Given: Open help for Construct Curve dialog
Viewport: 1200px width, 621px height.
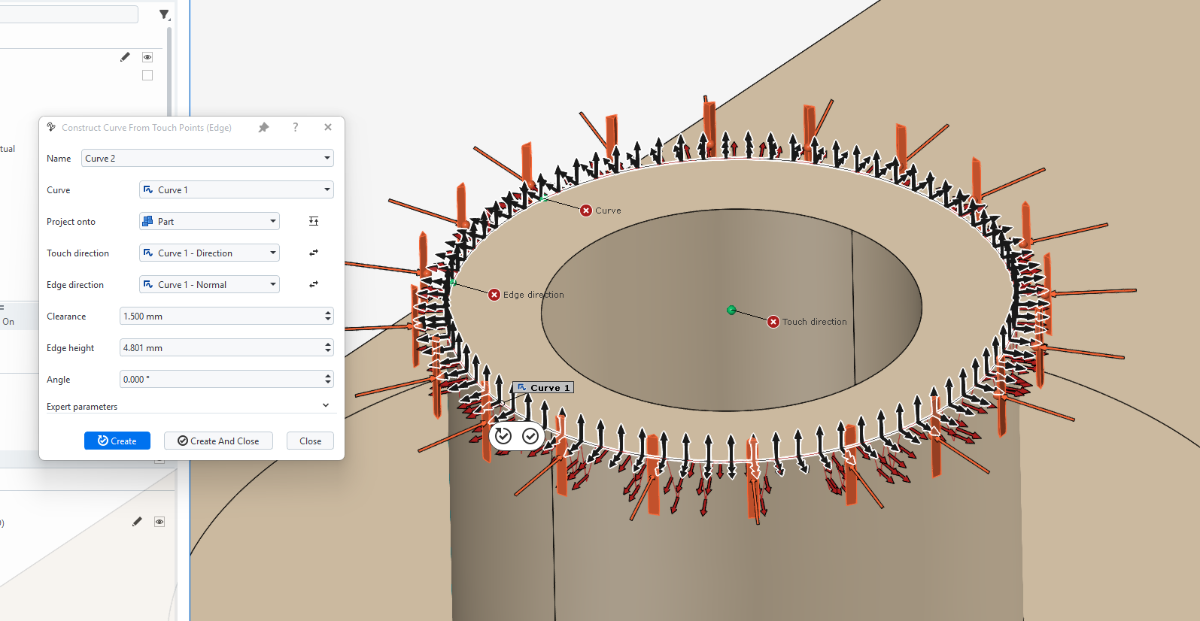Looking at the screenshot, I should (x=295, y=128).
